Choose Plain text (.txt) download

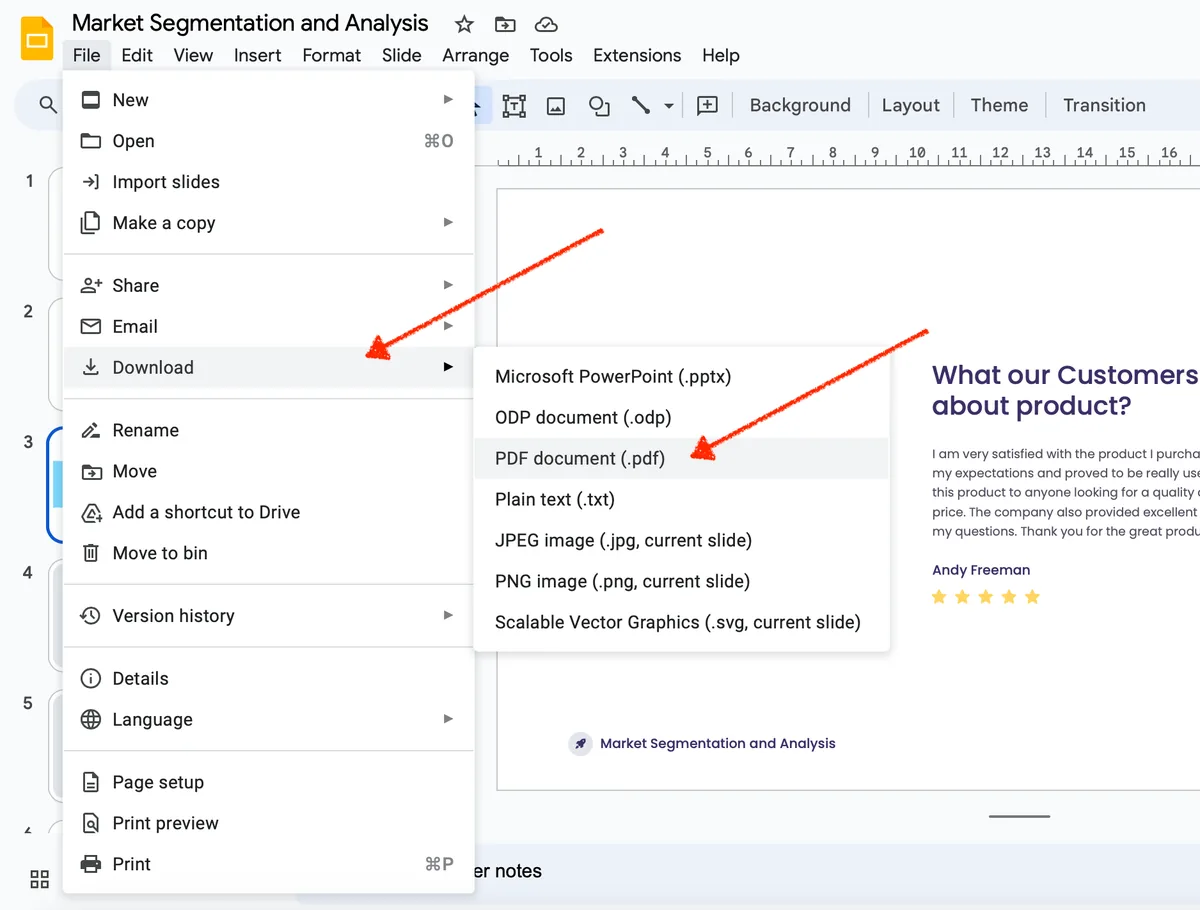coord(681,499)
